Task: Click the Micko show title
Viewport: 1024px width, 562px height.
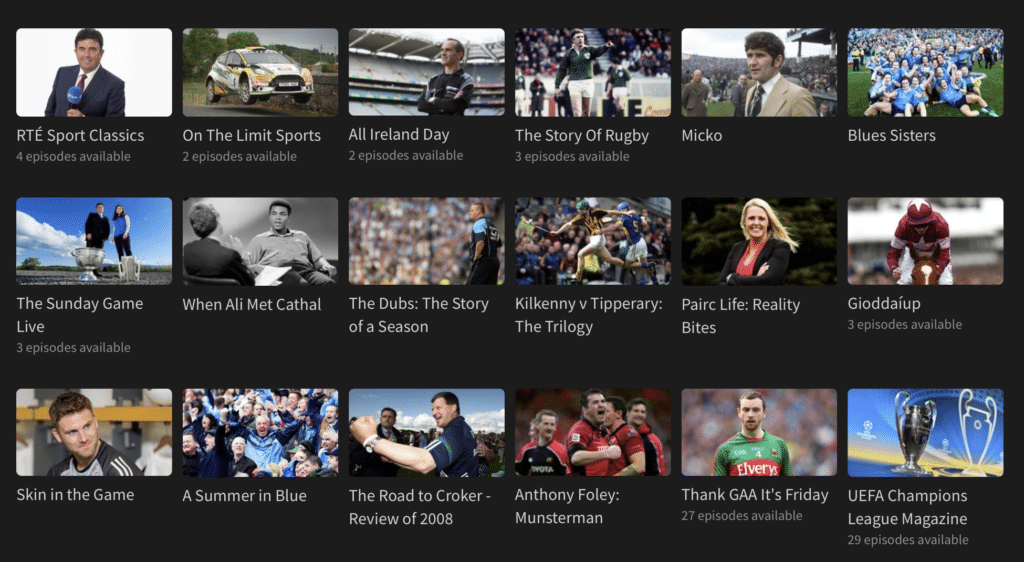Action: click(x=702, y=135)
